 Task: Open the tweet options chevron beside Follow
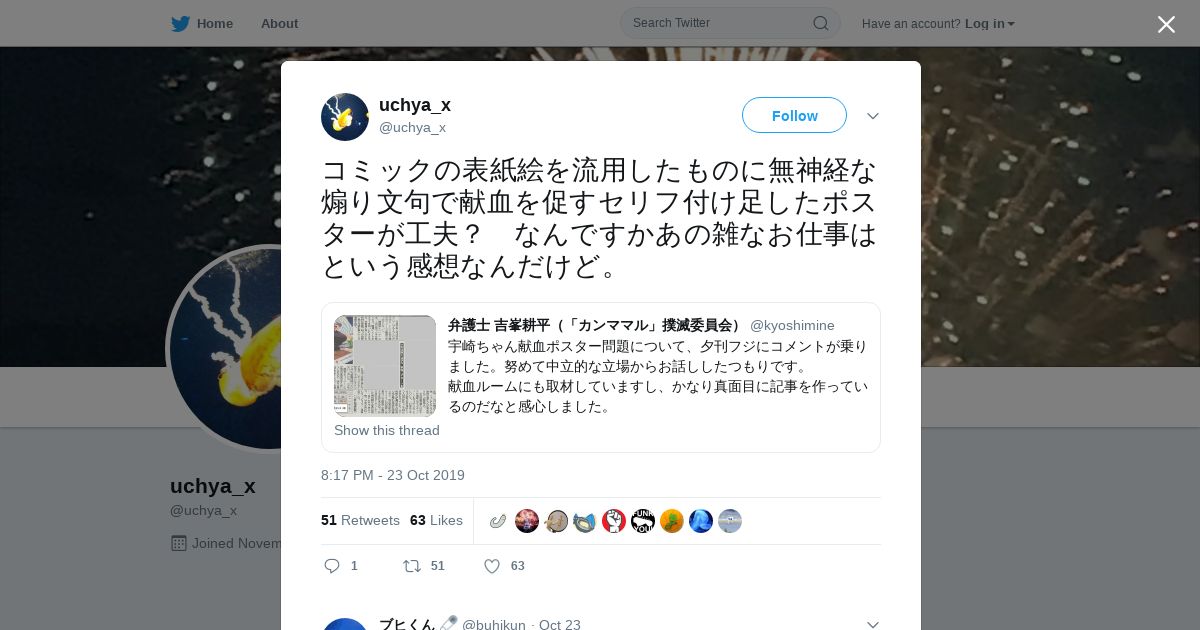pyautogui.click(x=873, y=116)
